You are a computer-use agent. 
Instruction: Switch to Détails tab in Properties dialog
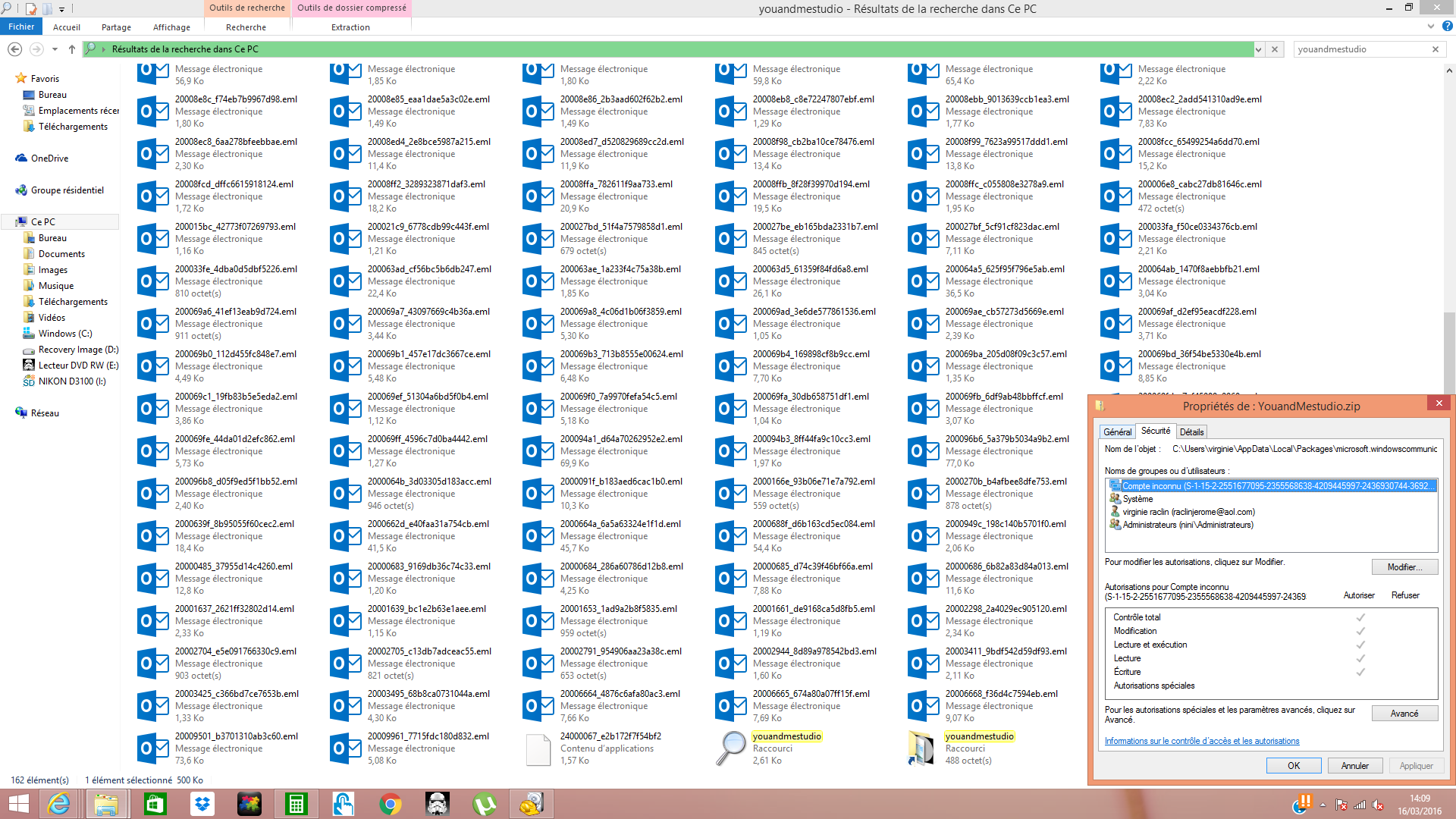[x=1191, y=432]
